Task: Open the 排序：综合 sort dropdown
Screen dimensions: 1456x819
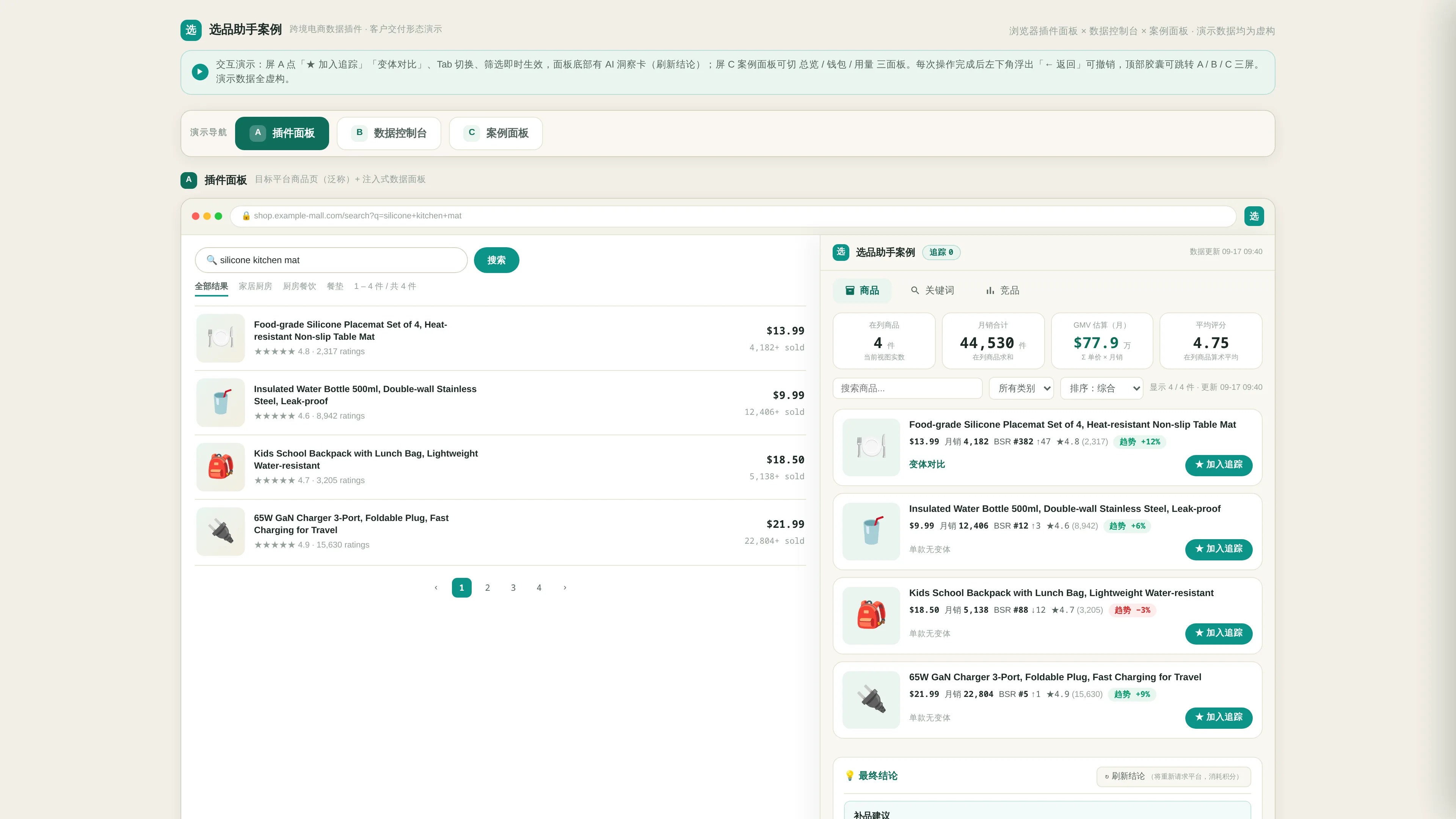Action: (1101, 388)
